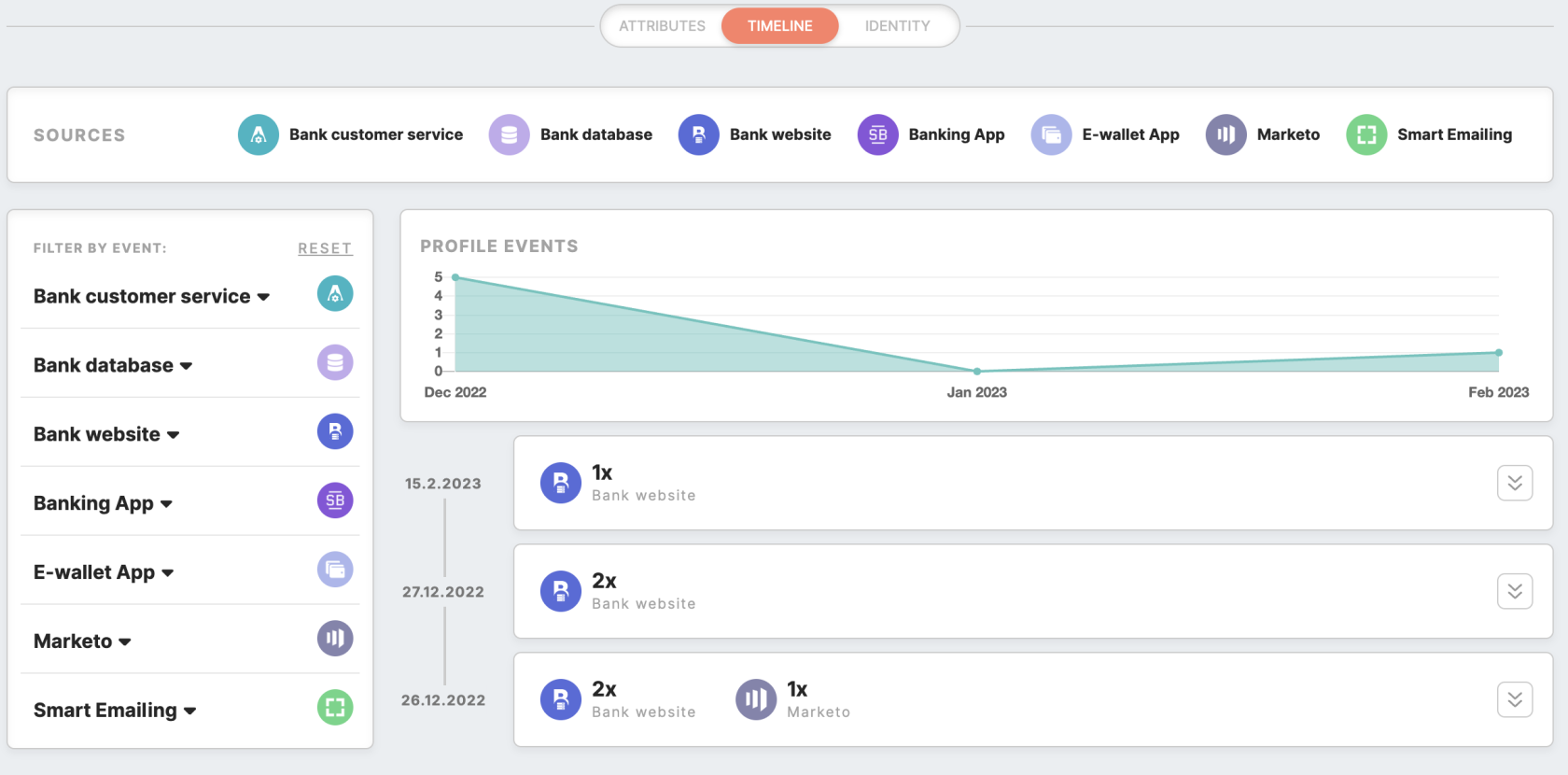Click Marketo icon in 26.12.2022 event row
This screenshot has width=1568, height=775.
pos(756,699)
